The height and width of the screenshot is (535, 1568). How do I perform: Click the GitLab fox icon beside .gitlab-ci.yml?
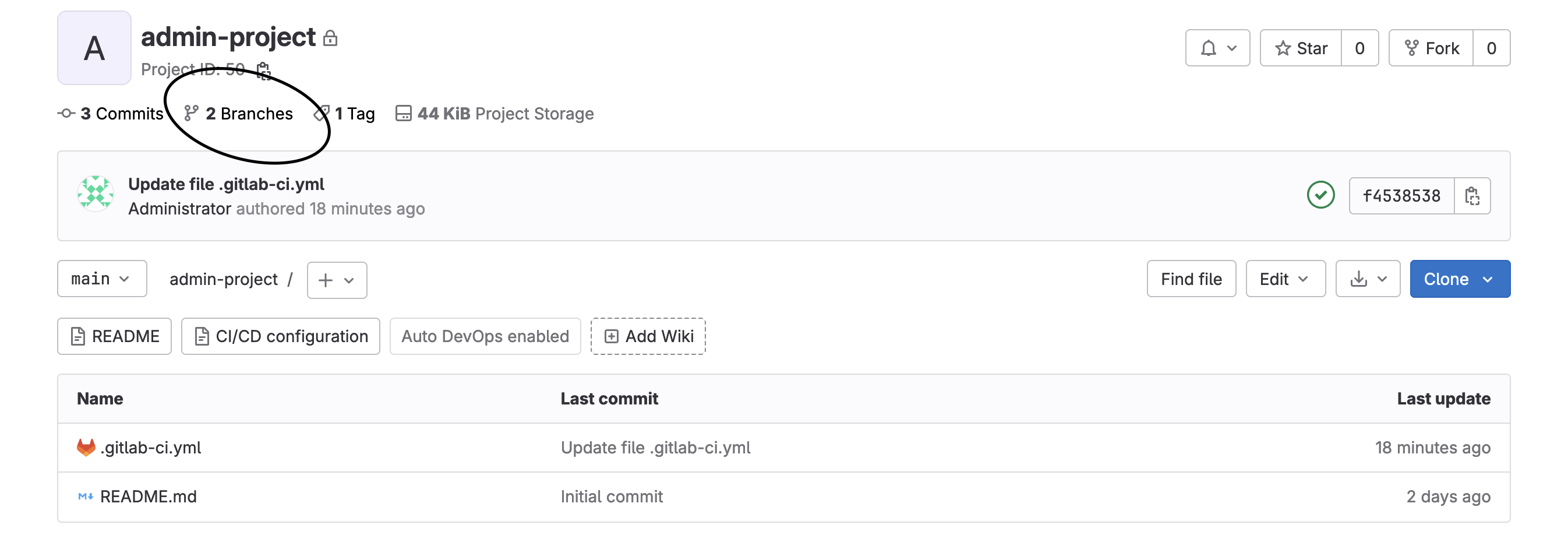click(86, 447)
